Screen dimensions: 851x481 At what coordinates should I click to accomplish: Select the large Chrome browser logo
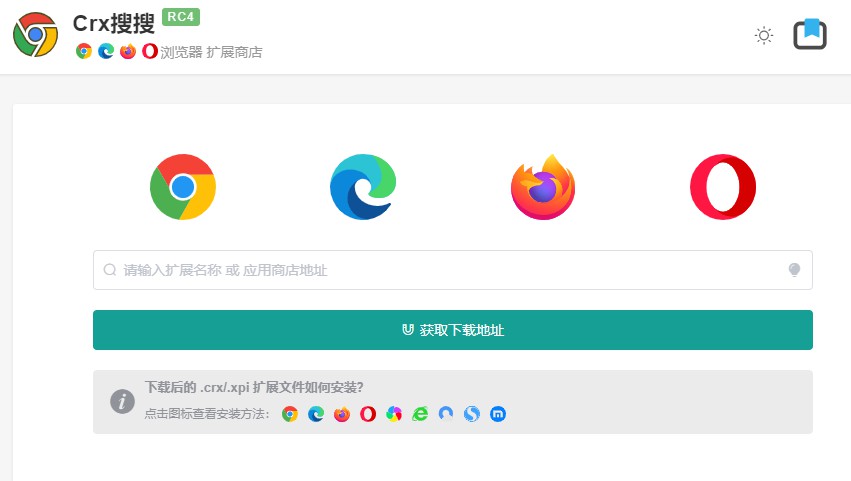point(183,187)
